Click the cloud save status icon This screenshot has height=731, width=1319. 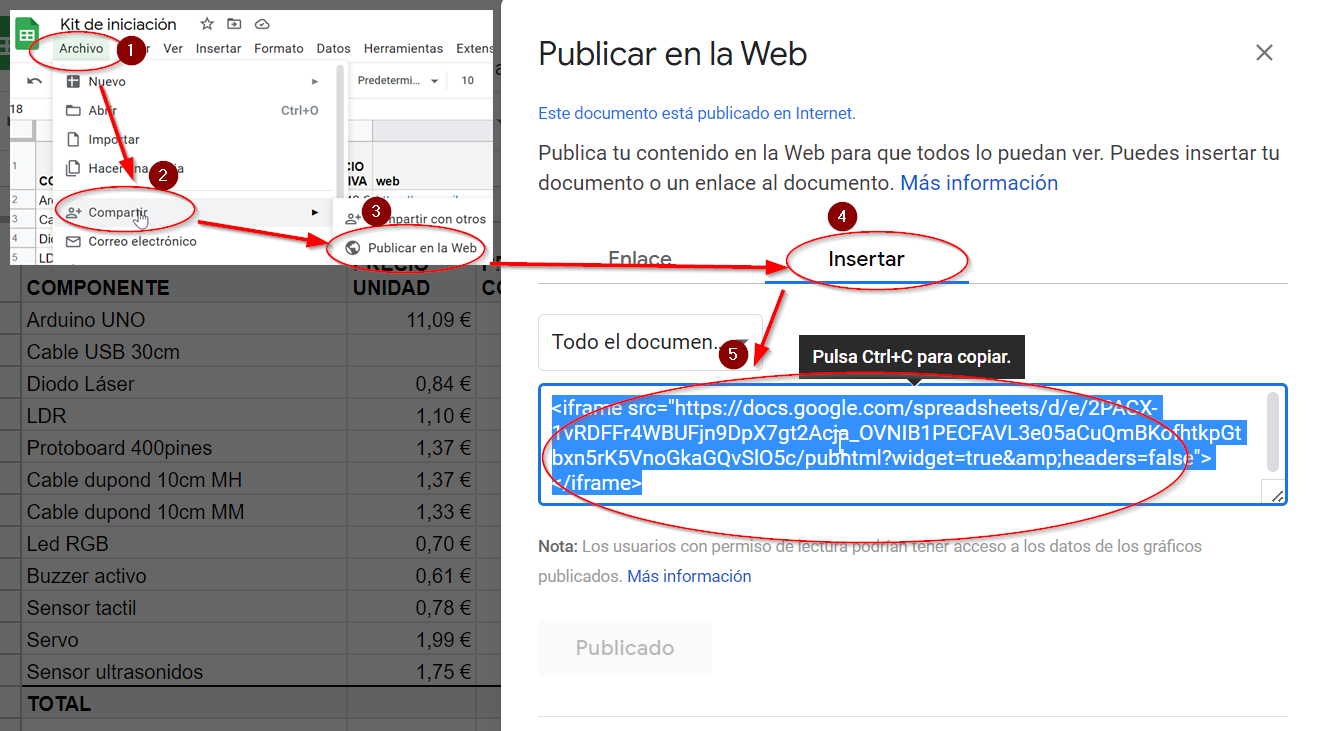[x=262, y=24]
